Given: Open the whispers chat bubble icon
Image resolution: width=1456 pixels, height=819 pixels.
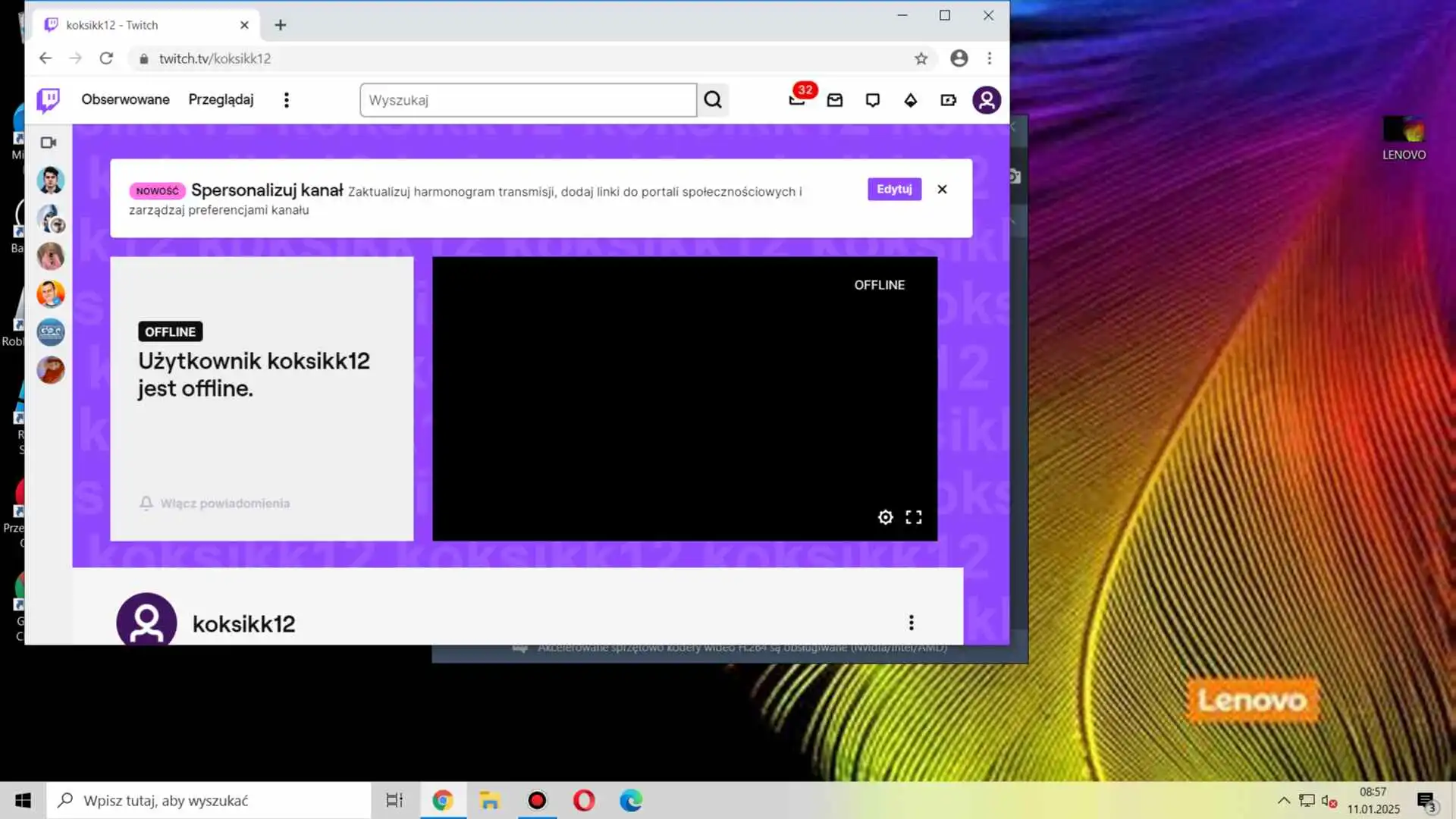Looking at the screenshot, I should pos(873,100).
